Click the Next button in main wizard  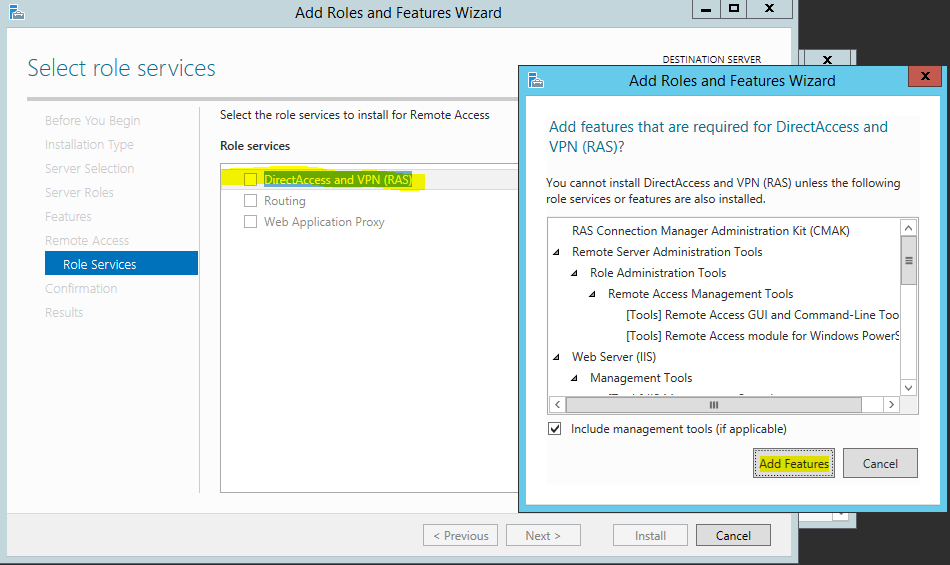pos(543,535)
